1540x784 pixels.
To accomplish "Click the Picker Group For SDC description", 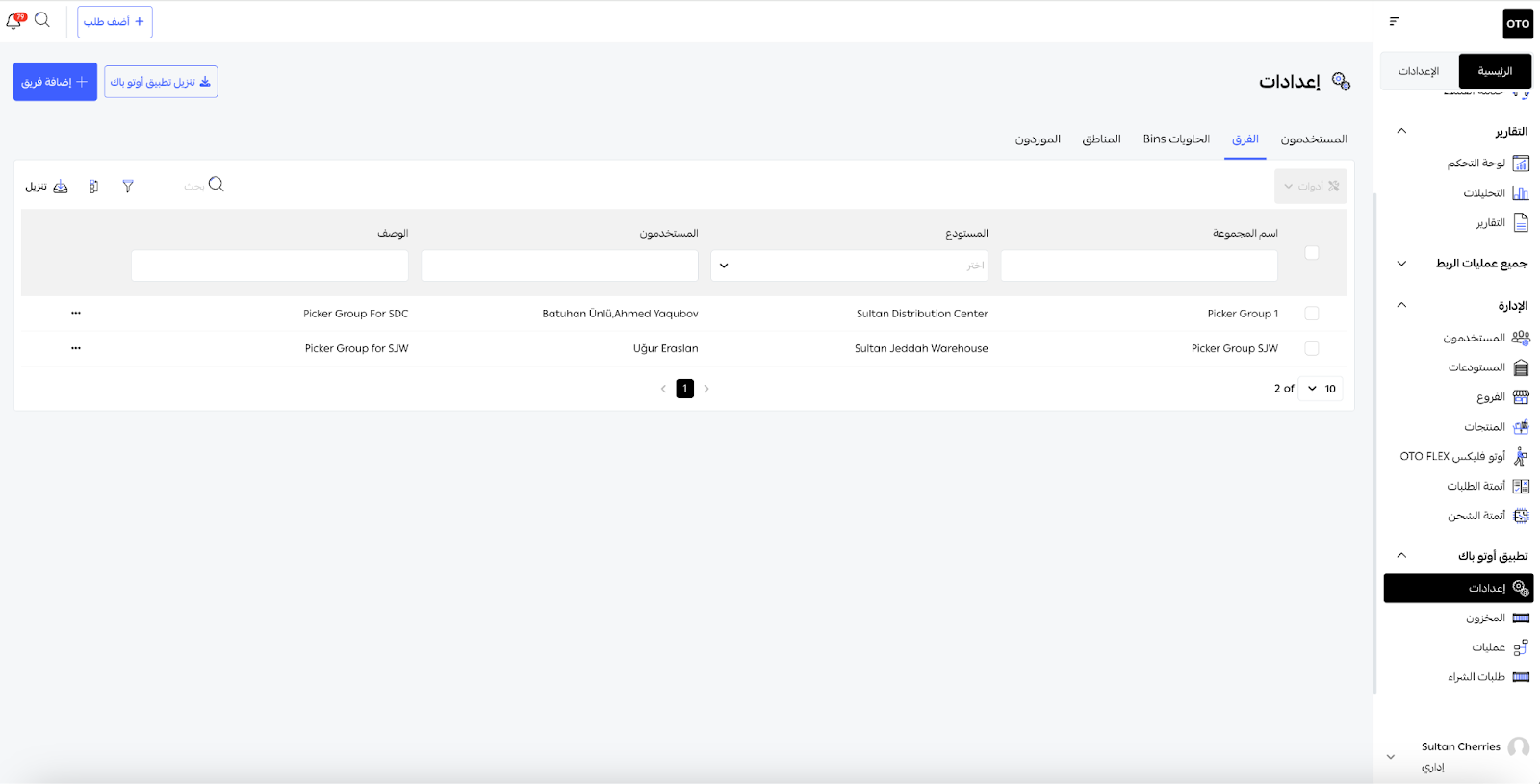I will coord(356,314).
